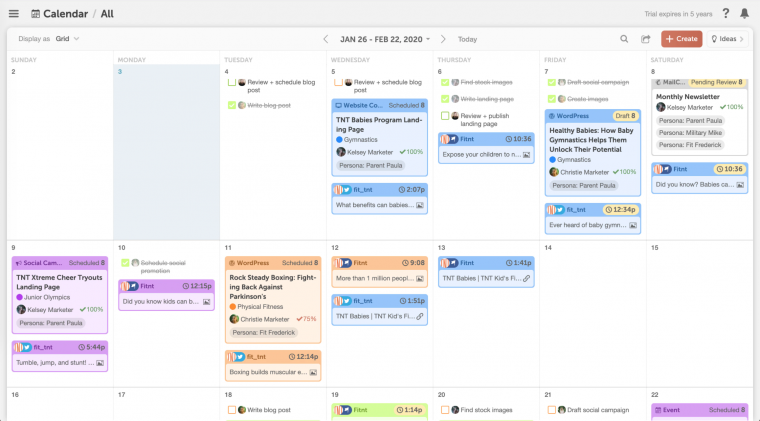Screen dimensions: 760x421
Task: Click the share calendar icon
Action: (646, 39)
